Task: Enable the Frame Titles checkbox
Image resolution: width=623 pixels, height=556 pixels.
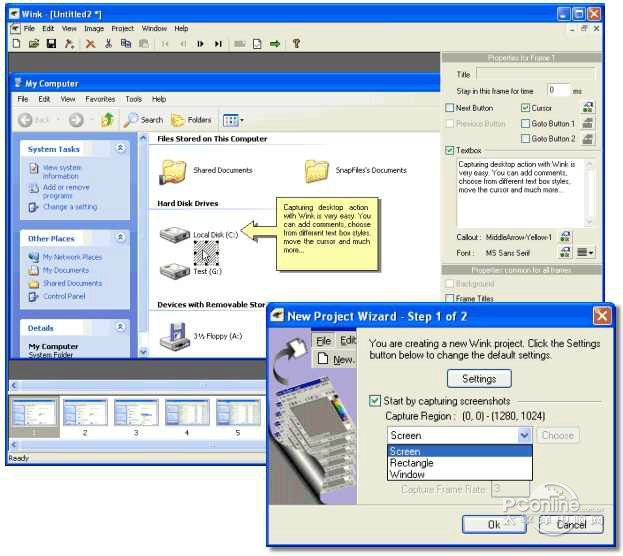Action: (450, 298)
